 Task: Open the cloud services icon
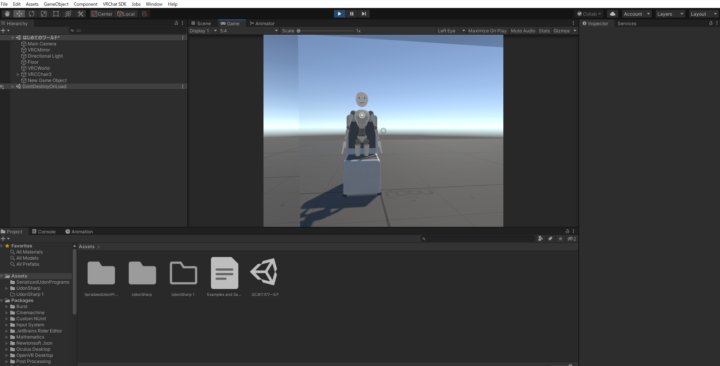click(x=613, y=14)
